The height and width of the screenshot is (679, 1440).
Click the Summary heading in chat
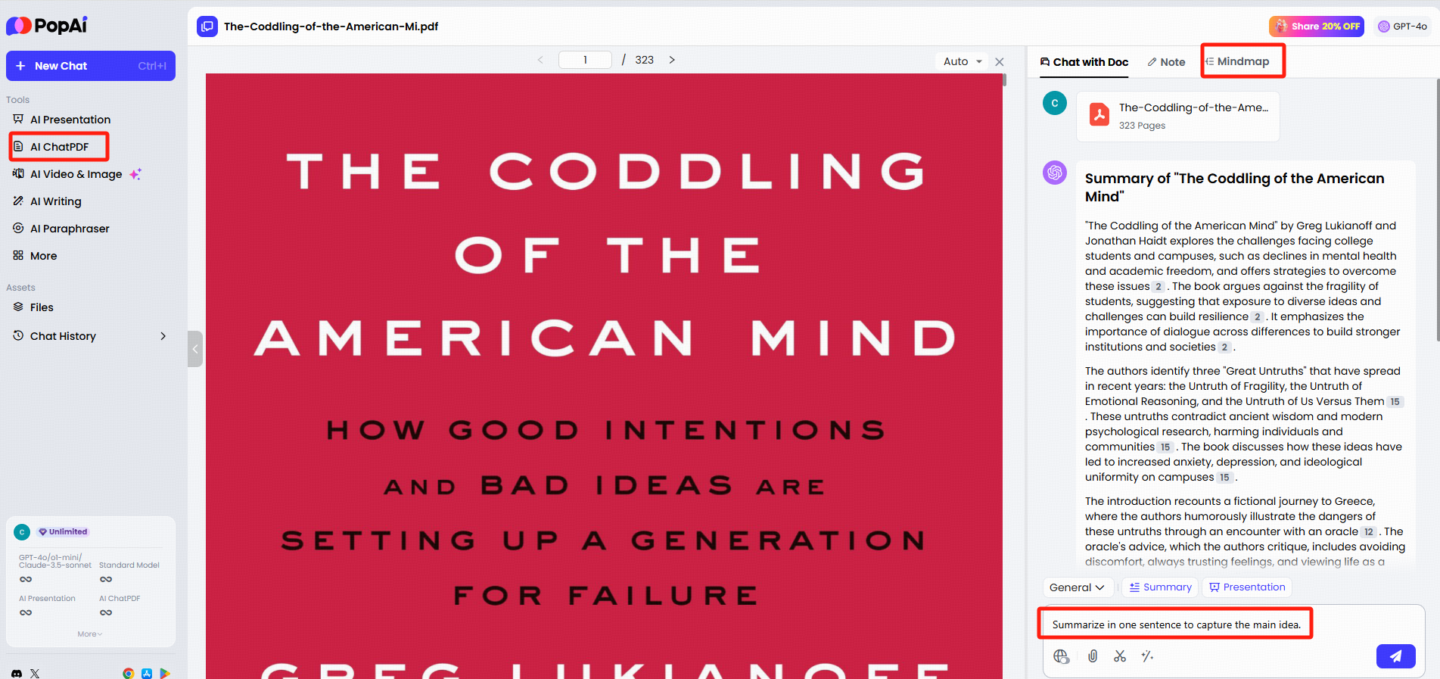(1234, 187)
